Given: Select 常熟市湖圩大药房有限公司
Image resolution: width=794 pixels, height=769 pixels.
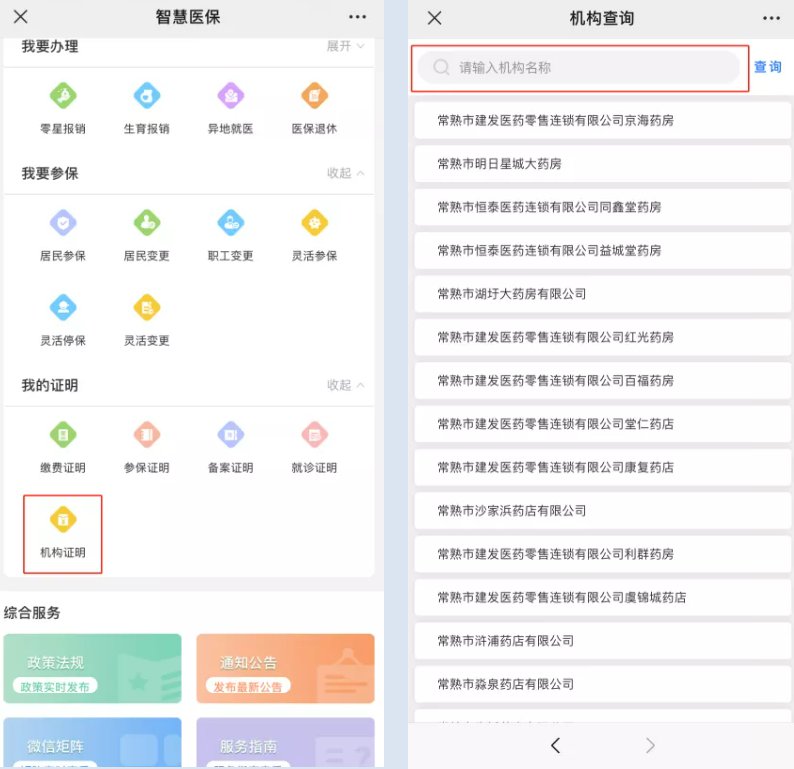Looking at the screenshot, I should [603, 294].
